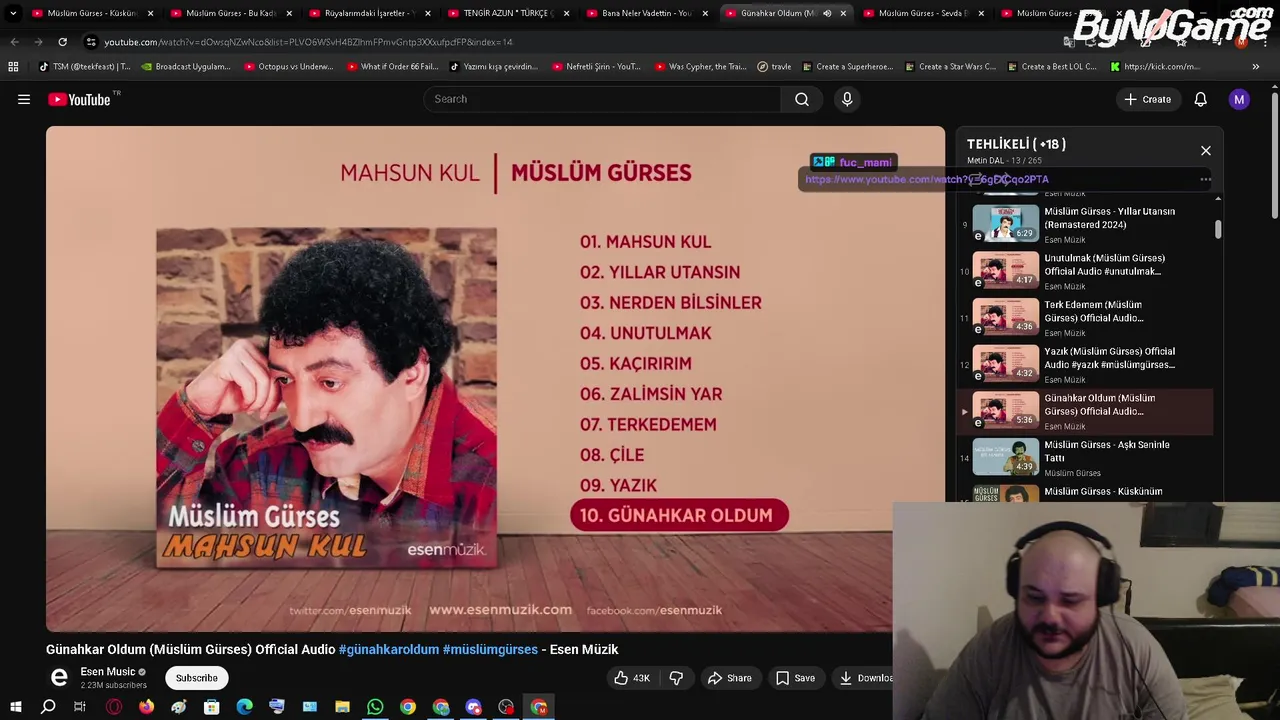The width and height of the screenshot is (1280, 720).
Task: Open Task View in the taskbar
Action: point(80,707)
